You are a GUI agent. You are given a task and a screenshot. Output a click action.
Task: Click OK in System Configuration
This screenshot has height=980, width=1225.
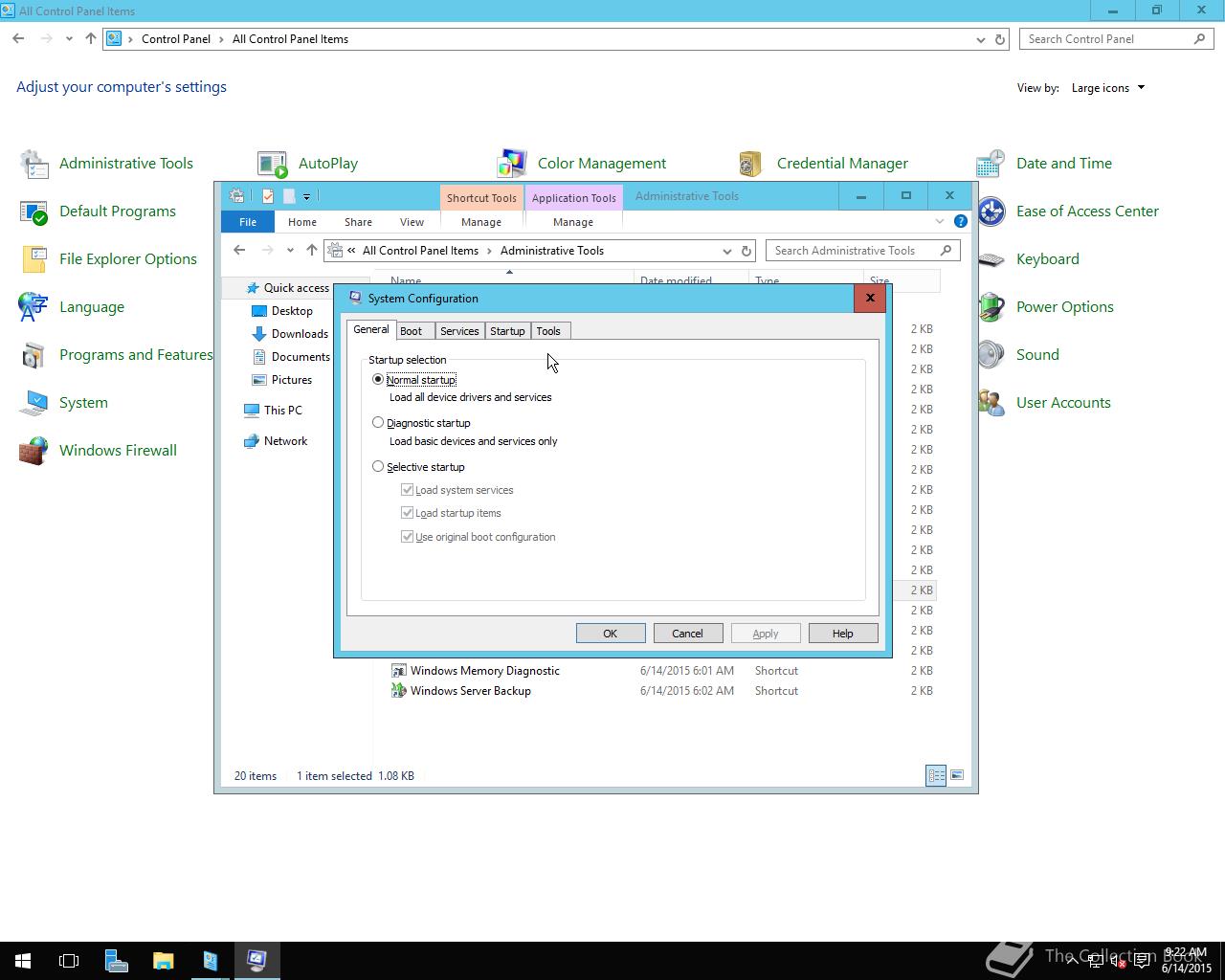pyautogui.click(x=611, y=634)
